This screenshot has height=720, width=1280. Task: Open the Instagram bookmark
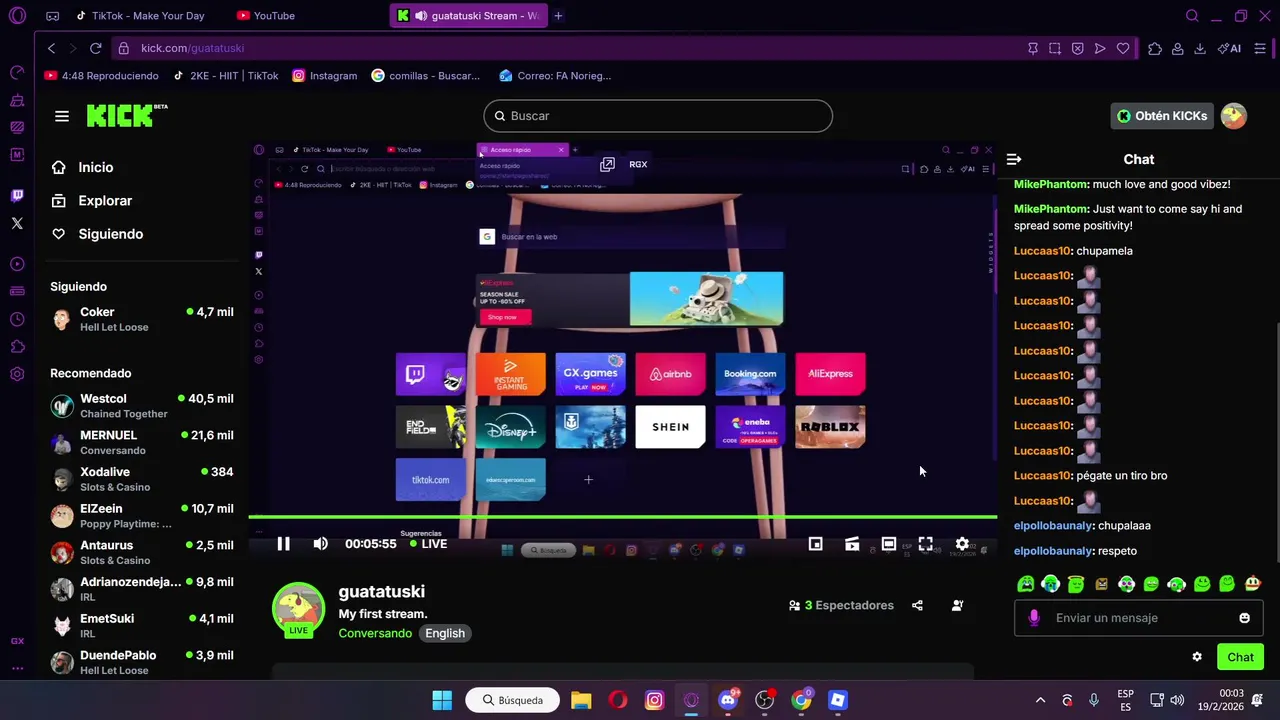tap(324, 76)
